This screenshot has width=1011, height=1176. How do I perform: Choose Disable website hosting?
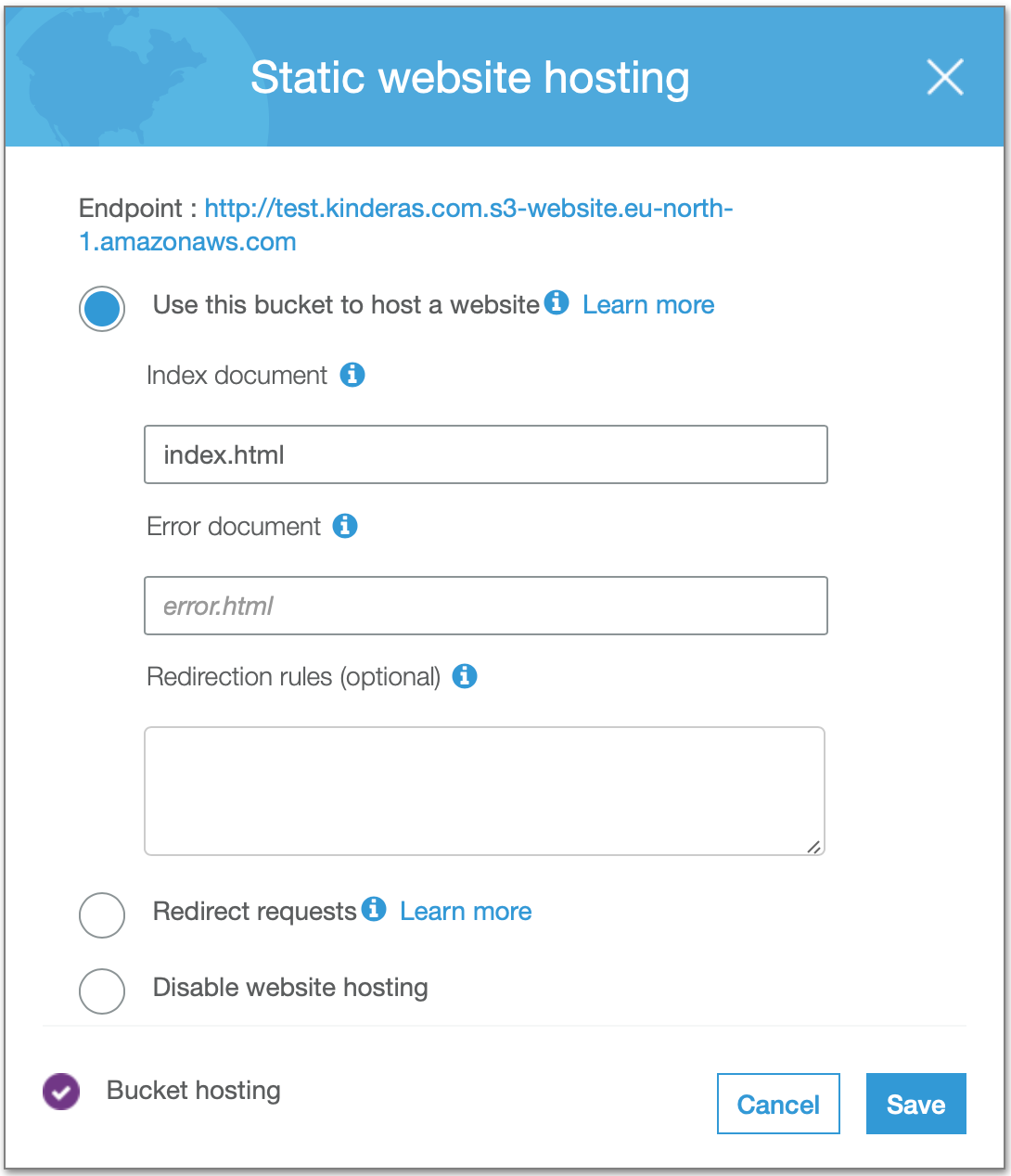pos(102,991)
